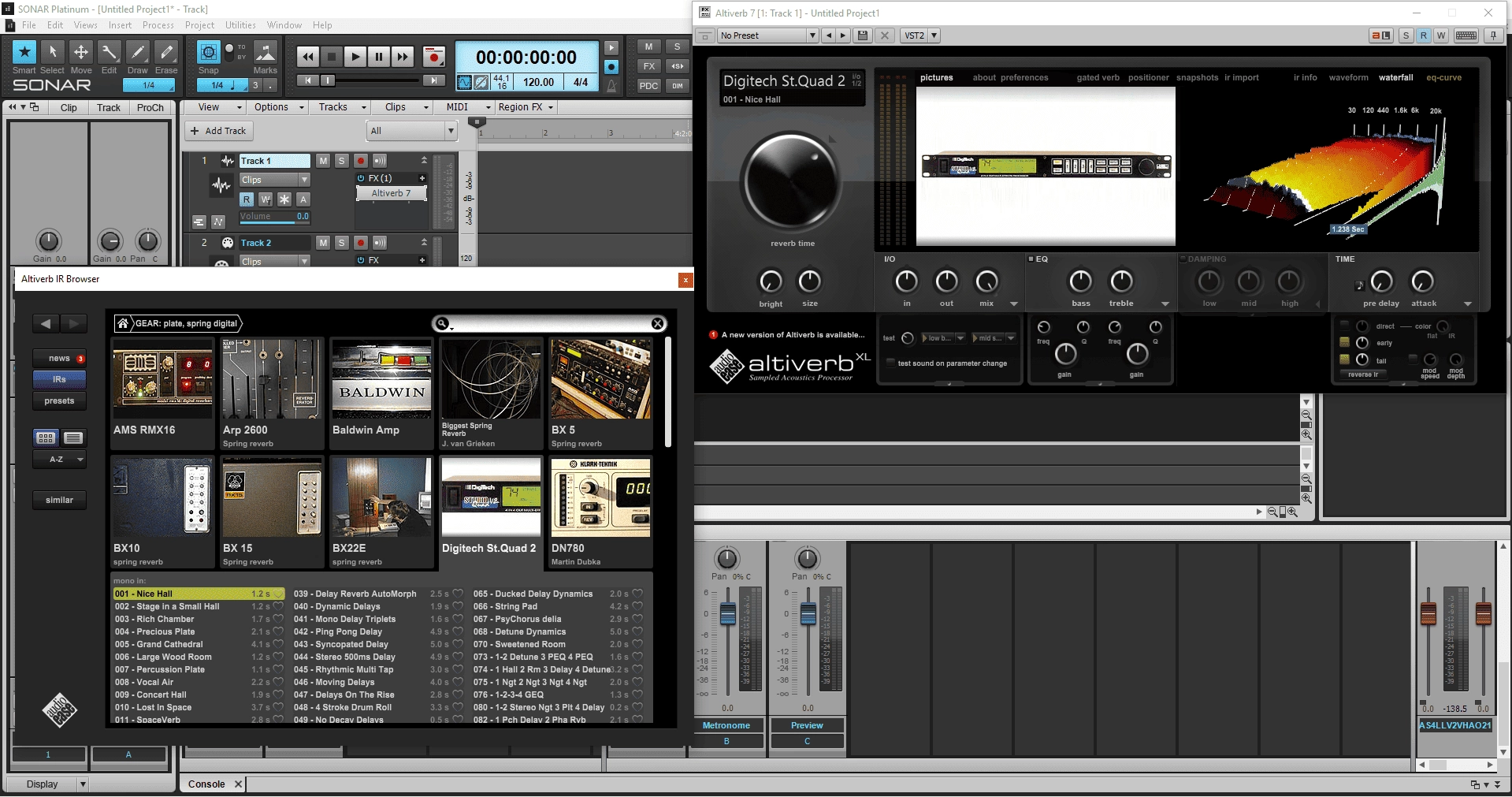Screen dimensions: 1512x797
Task: Pause the transport
Action: 379,57
